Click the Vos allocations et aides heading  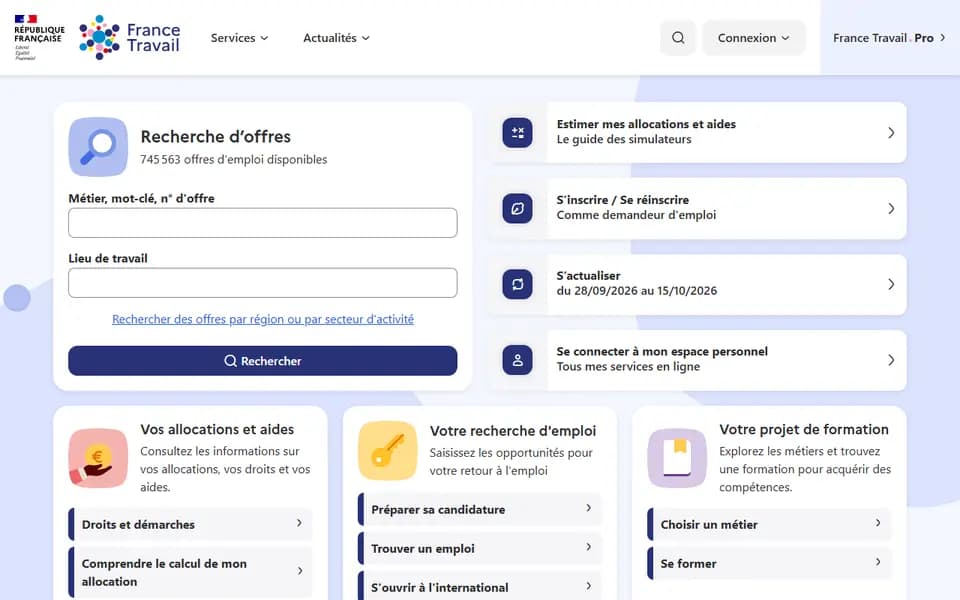tap(217, 430)
